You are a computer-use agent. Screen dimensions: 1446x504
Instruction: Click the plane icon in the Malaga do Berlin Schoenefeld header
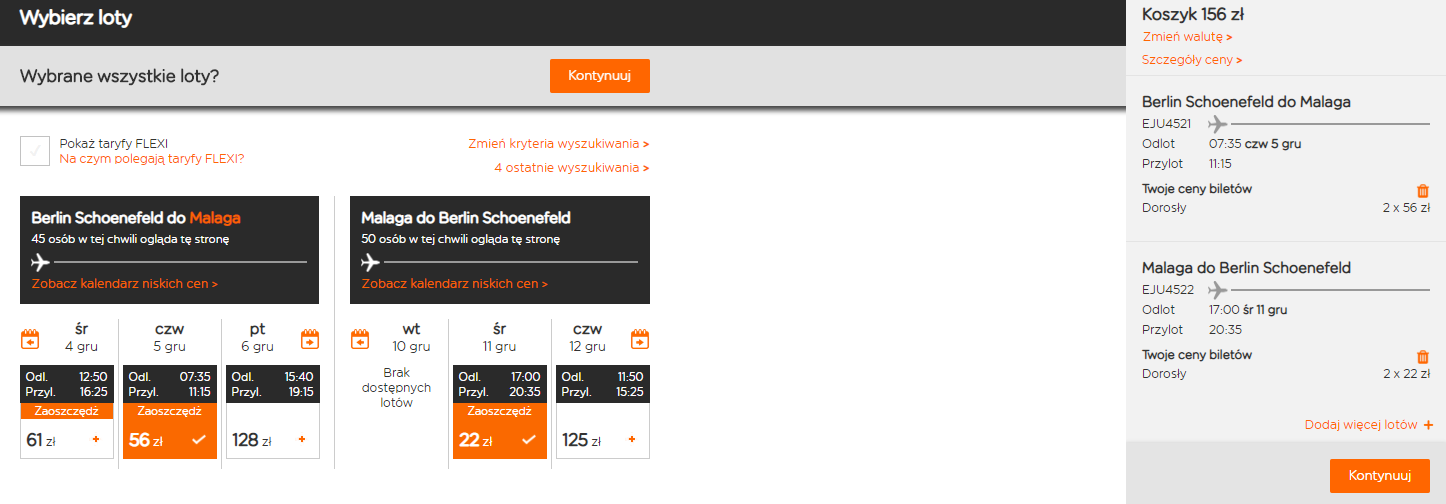click(x=371, y=263)
